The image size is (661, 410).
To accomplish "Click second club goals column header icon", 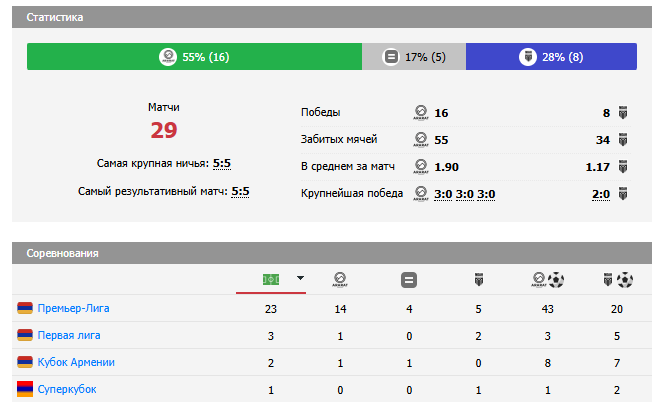I will click(x=617, y=280).
